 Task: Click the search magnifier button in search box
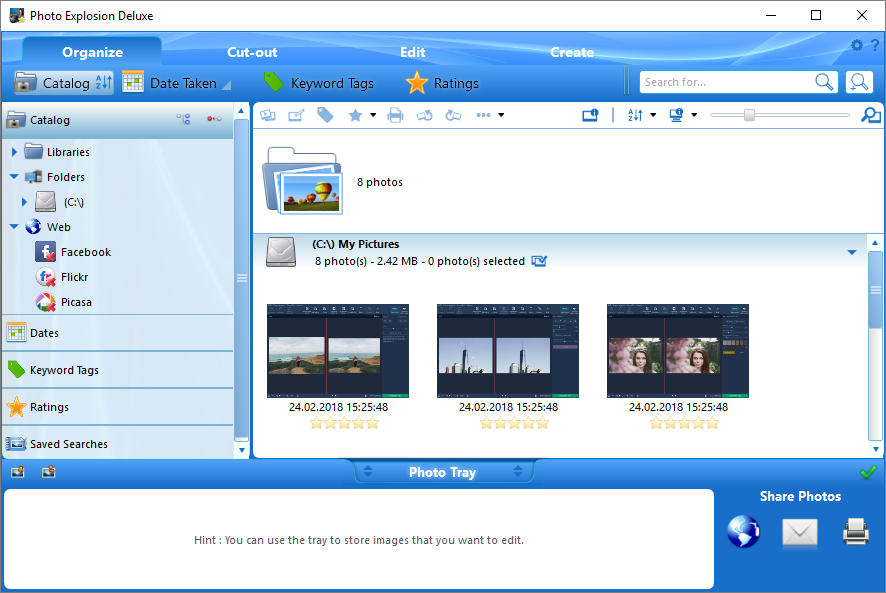click(824, 83)
